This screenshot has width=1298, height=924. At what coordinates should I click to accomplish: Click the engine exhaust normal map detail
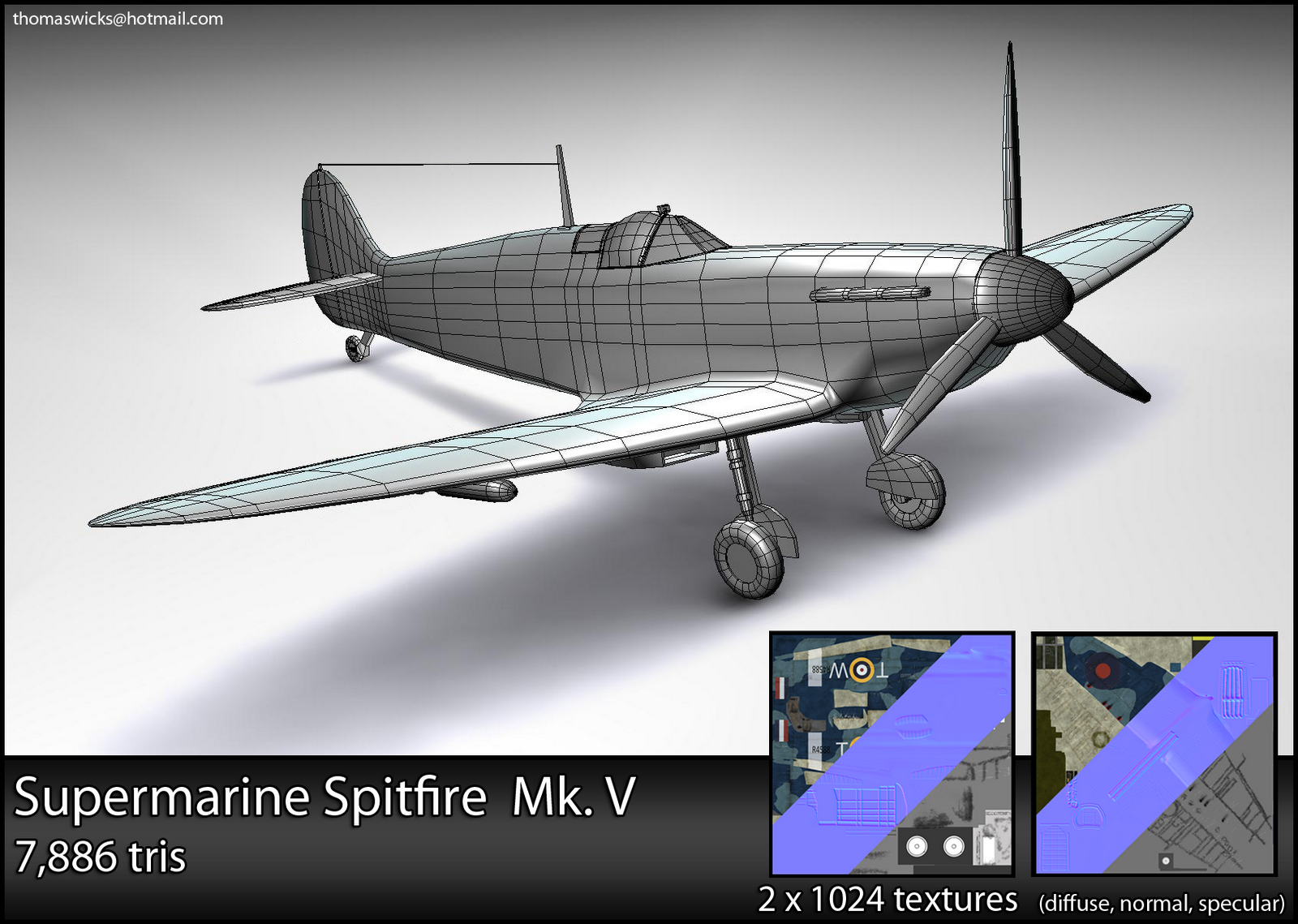coord(1232,690)
